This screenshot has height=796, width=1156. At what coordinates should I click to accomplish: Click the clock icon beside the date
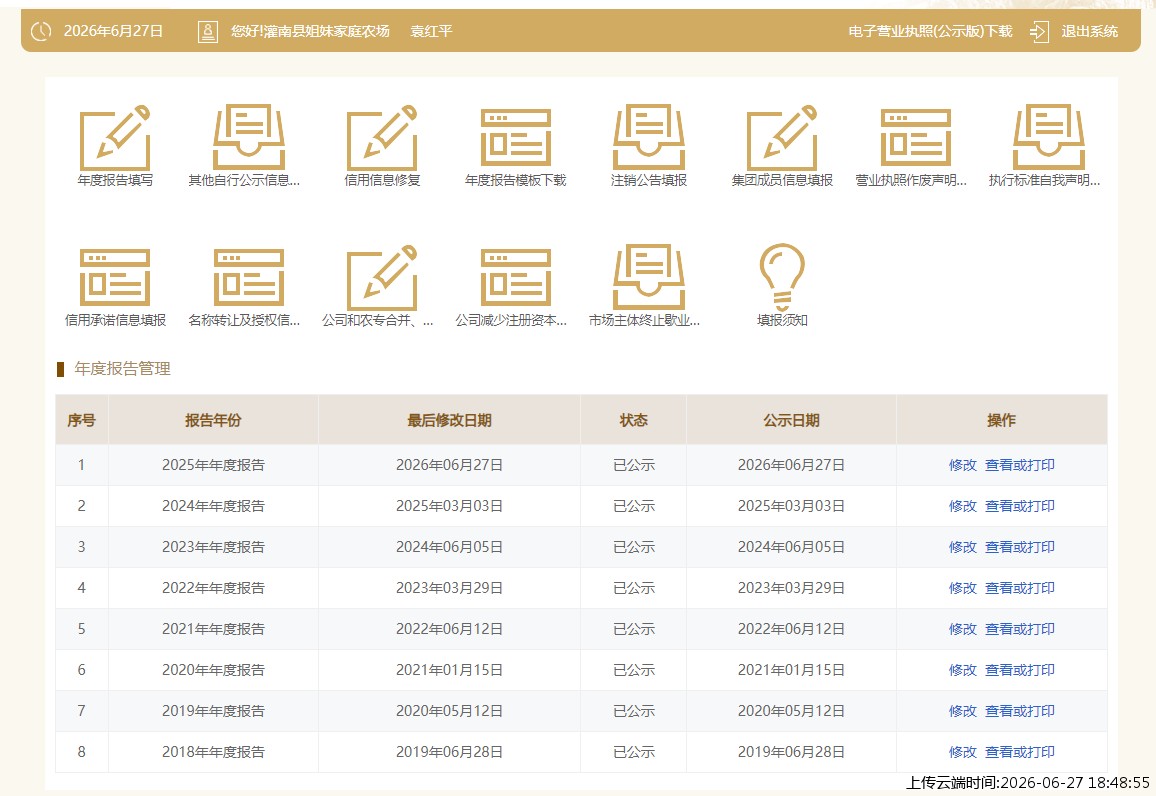click(x=41, y=31)
